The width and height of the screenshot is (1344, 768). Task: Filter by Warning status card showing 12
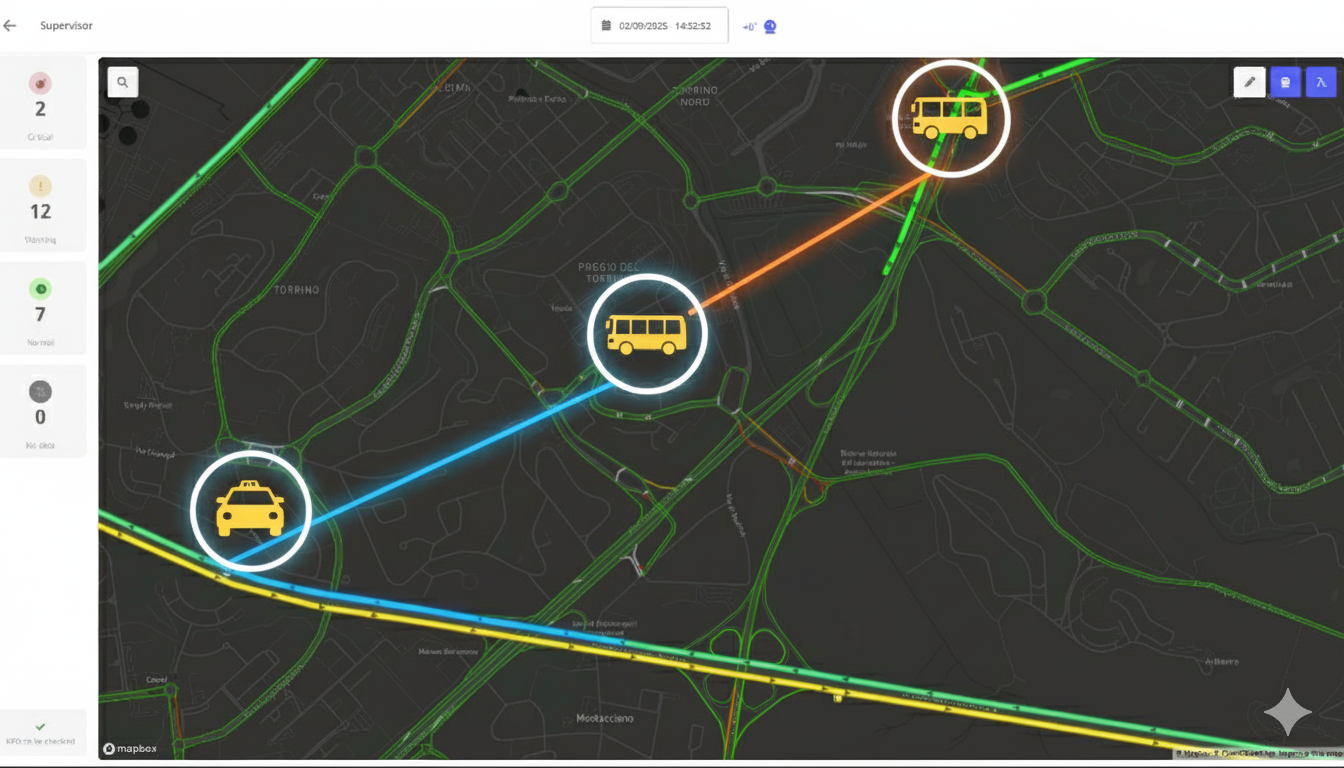pos(41,208)
